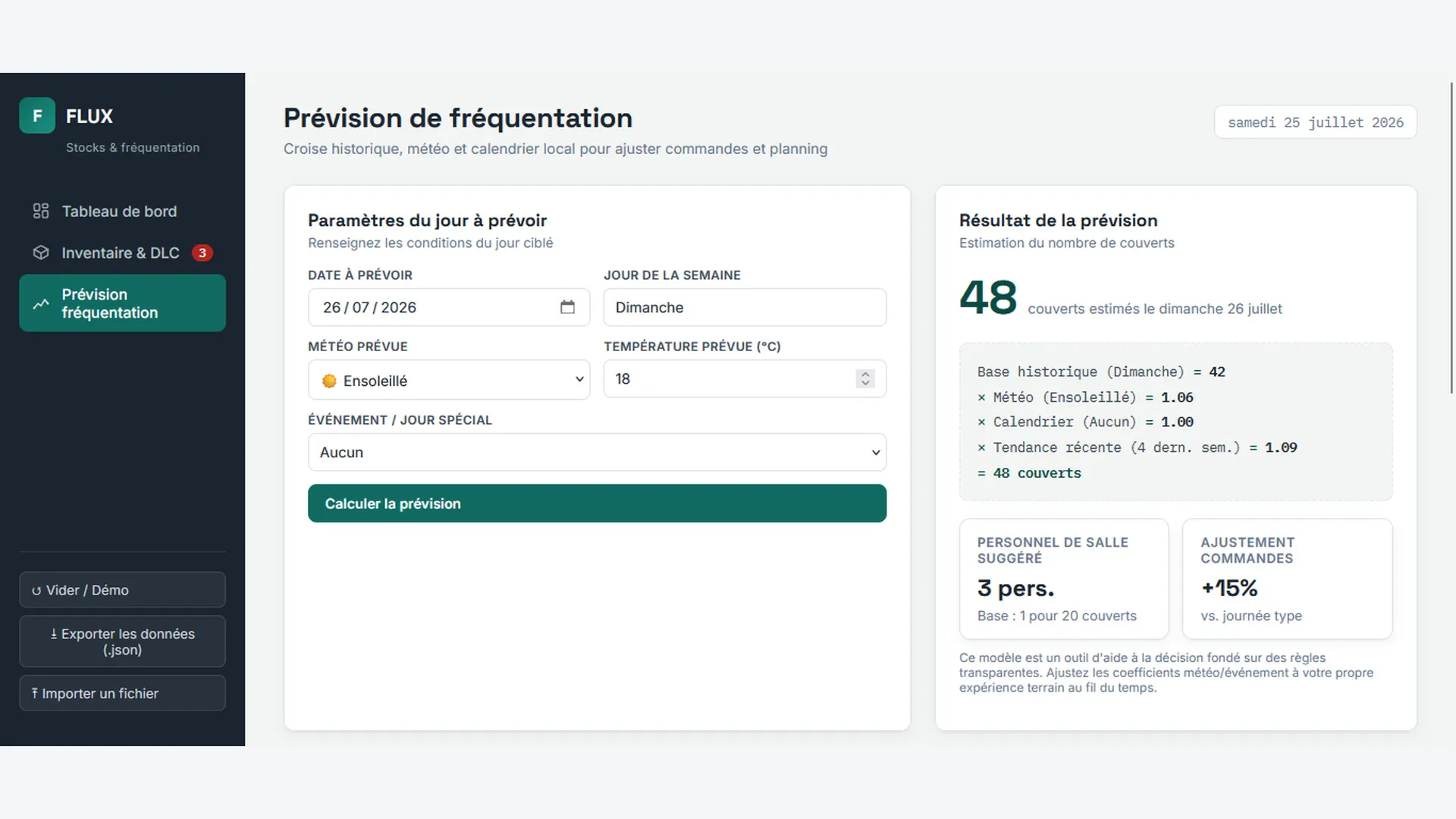Click 'Résultat de la prévision' heading

pos(1059,221)
